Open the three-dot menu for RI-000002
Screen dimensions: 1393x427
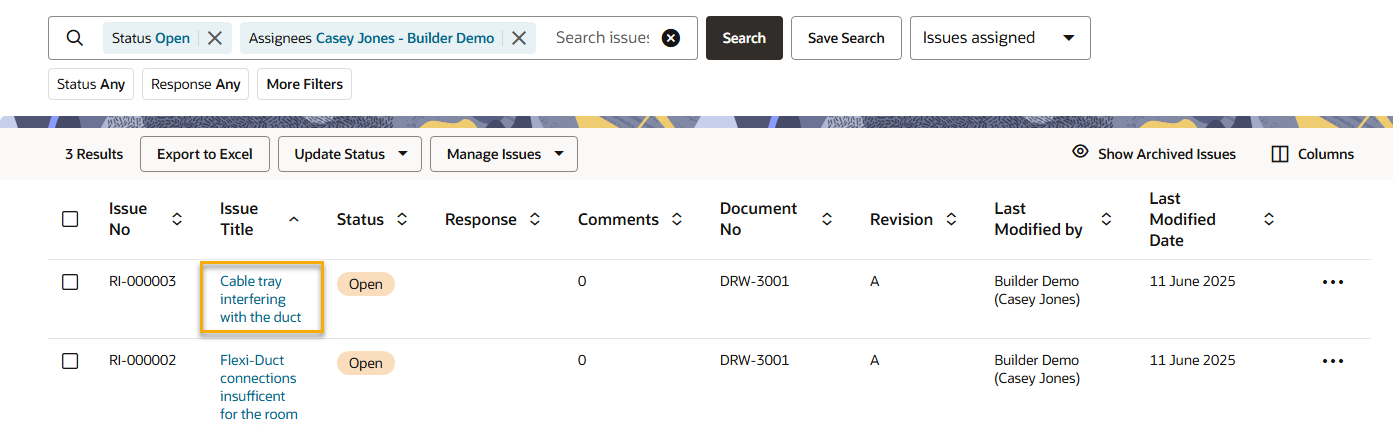(1332, 361)
